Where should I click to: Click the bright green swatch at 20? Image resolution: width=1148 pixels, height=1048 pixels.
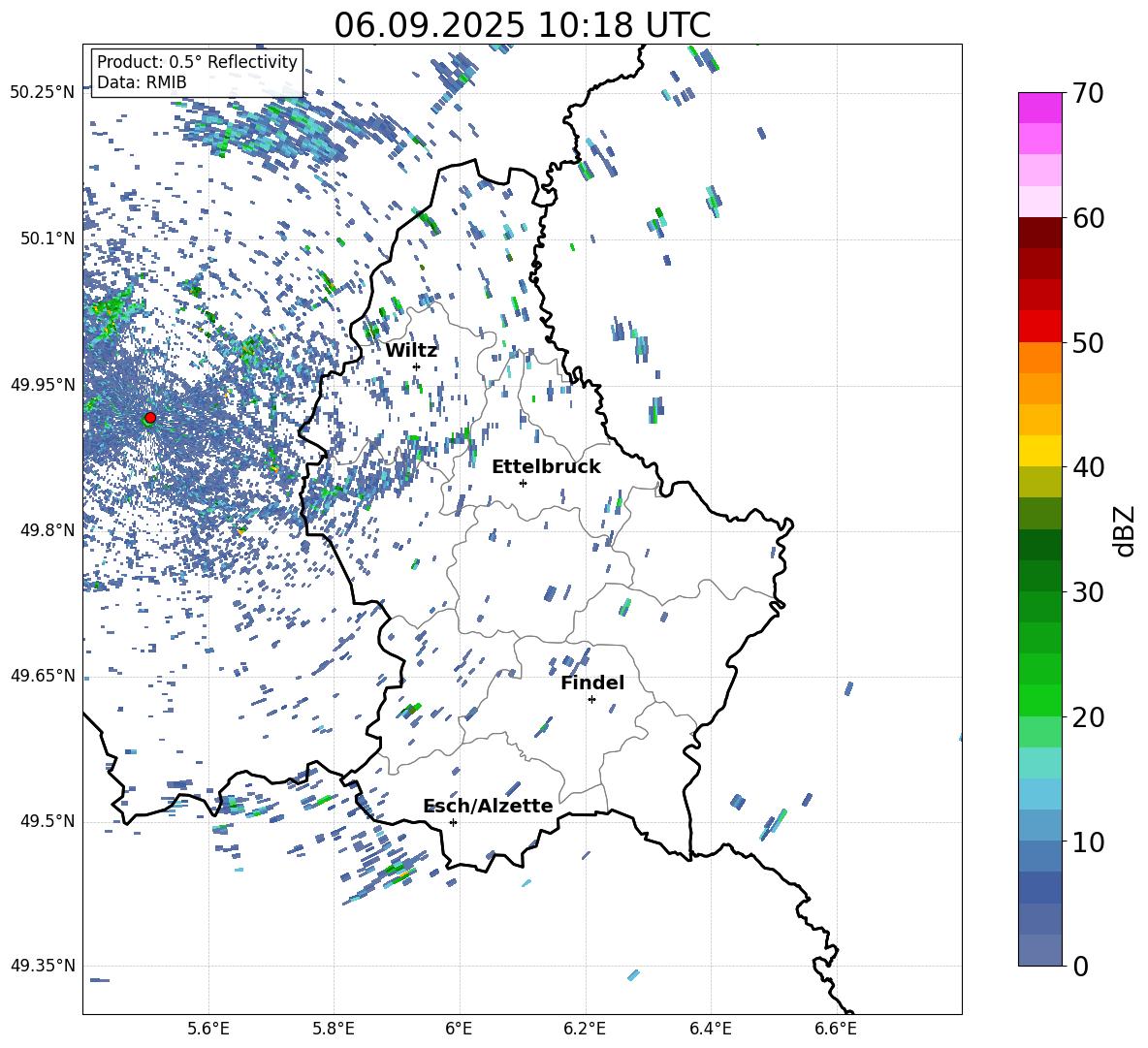(x=1040, y=701)
